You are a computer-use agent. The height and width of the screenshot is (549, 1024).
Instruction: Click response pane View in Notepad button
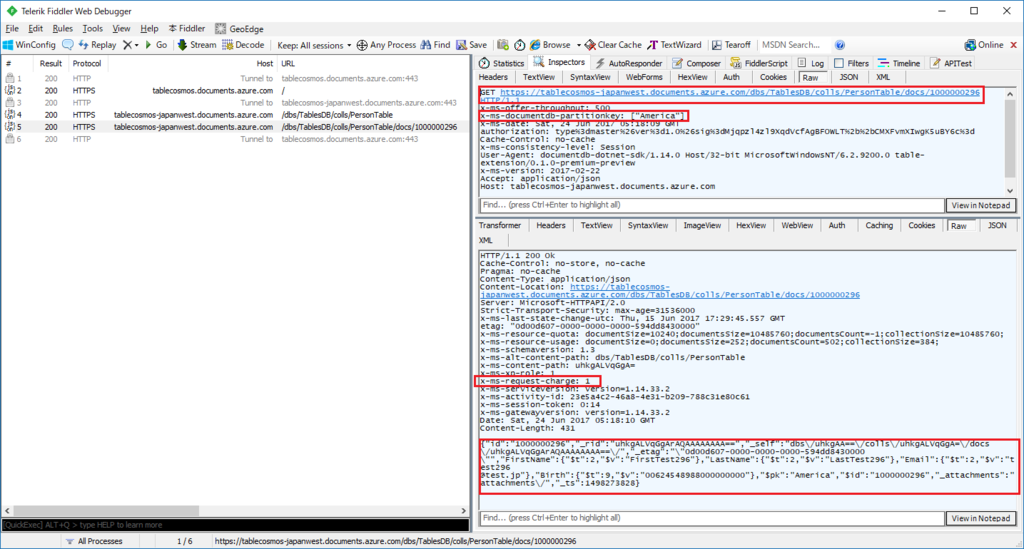click(x=981, y=518)
